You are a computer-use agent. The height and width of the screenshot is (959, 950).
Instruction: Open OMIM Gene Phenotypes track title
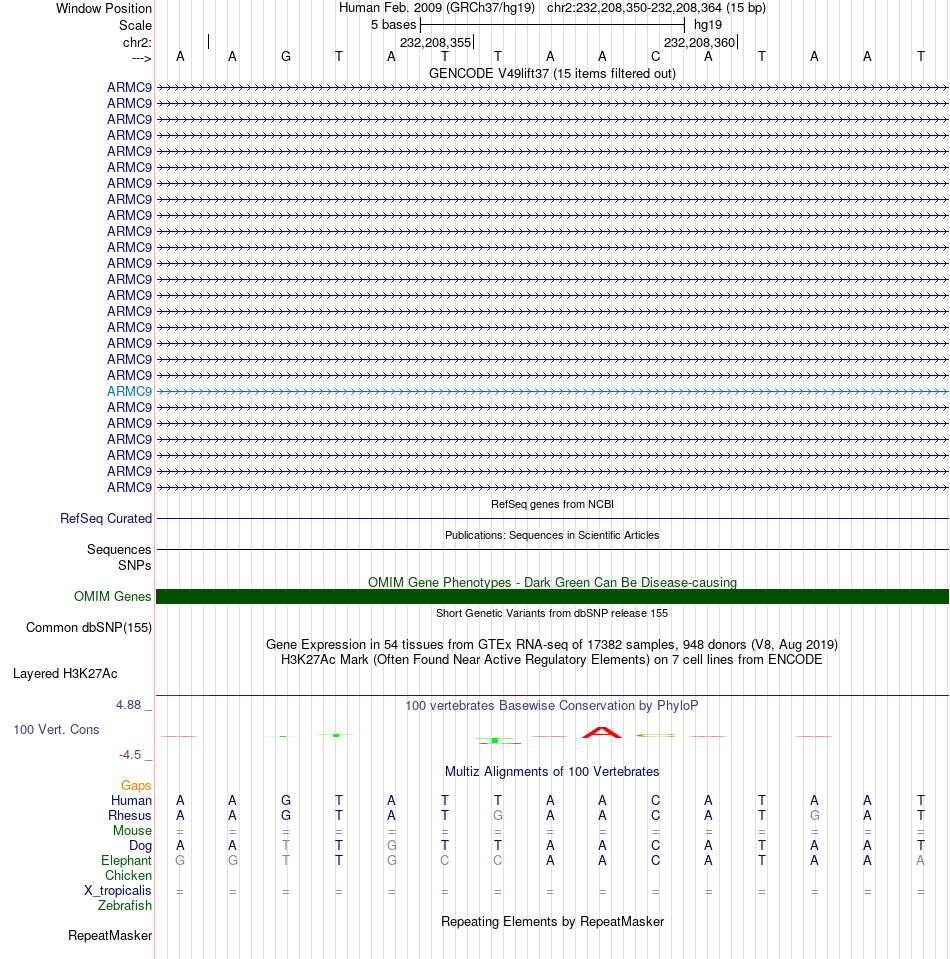point(552,582)
